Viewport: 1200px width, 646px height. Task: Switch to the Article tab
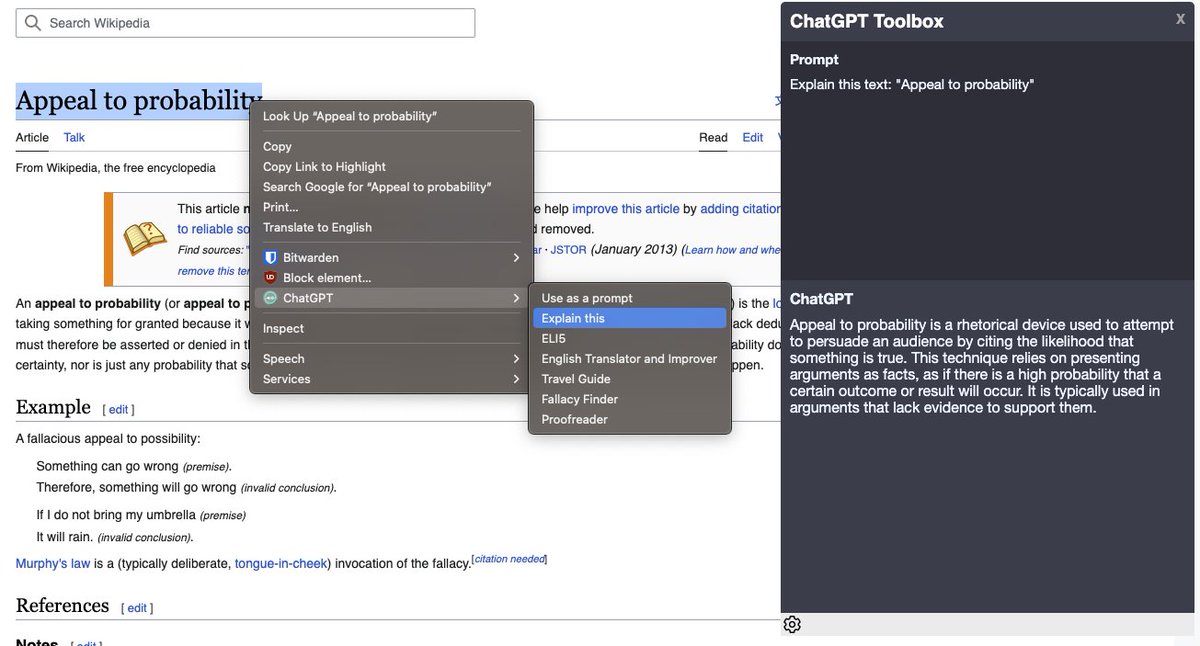point(32,138)
